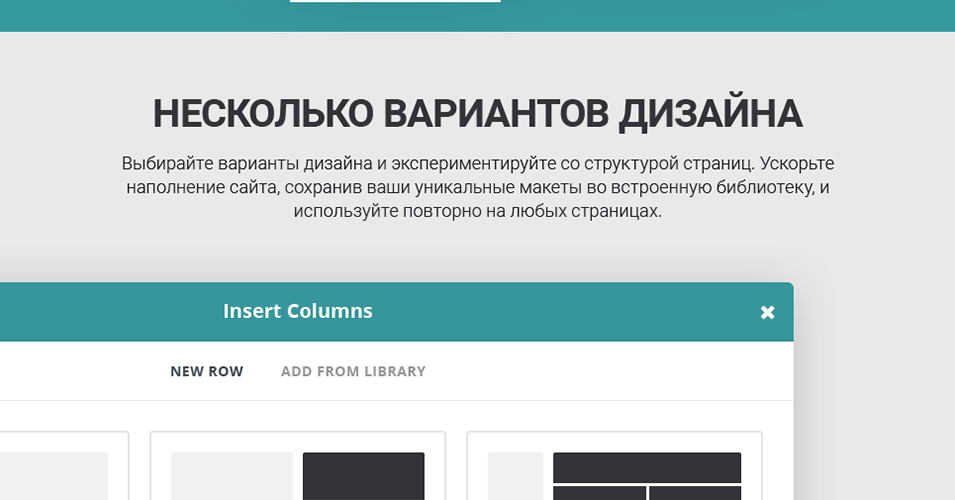Click the Insert Columns dialog title

pos(298,311)
